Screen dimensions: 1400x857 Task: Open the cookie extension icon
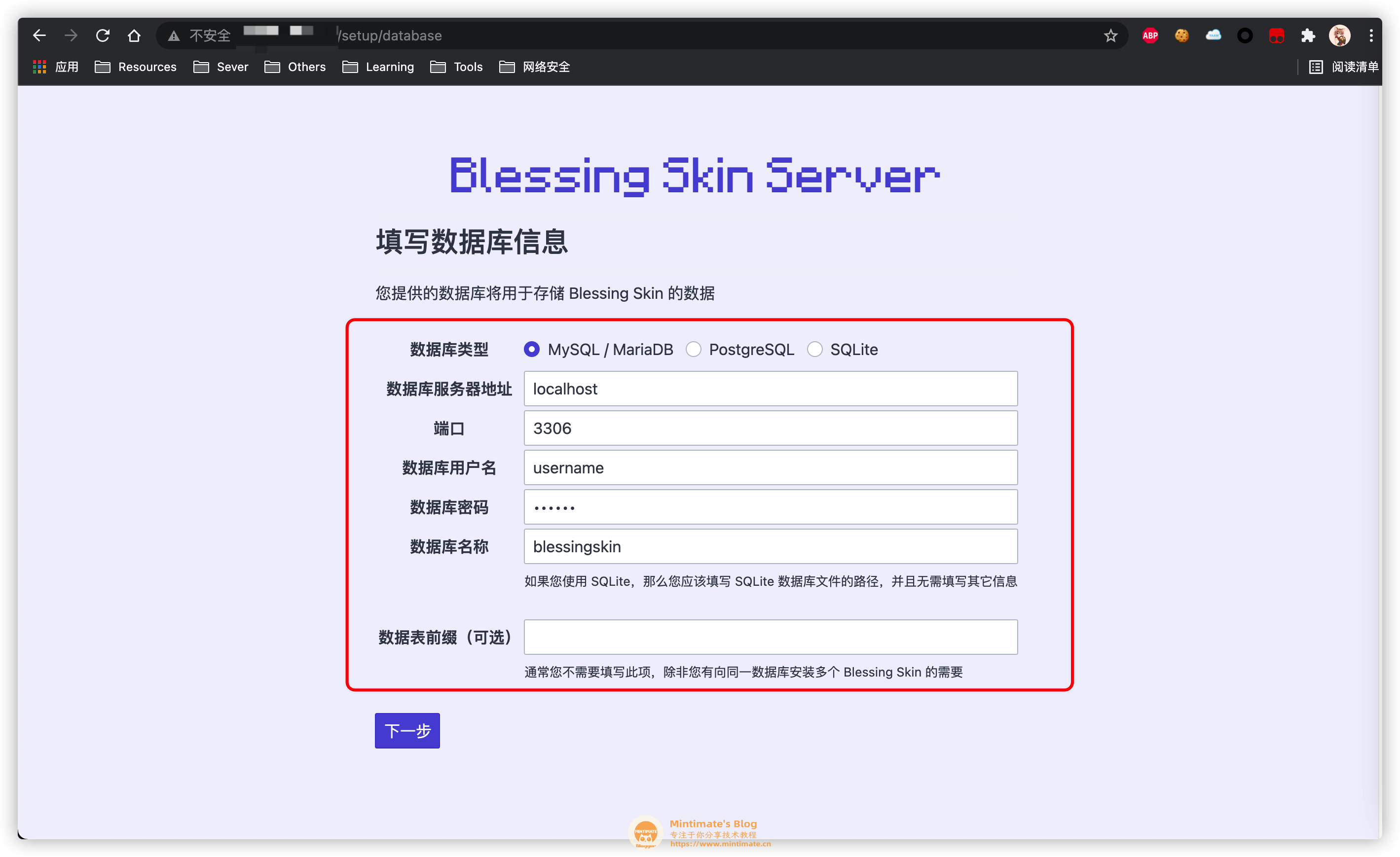[x=1182, y=36]
